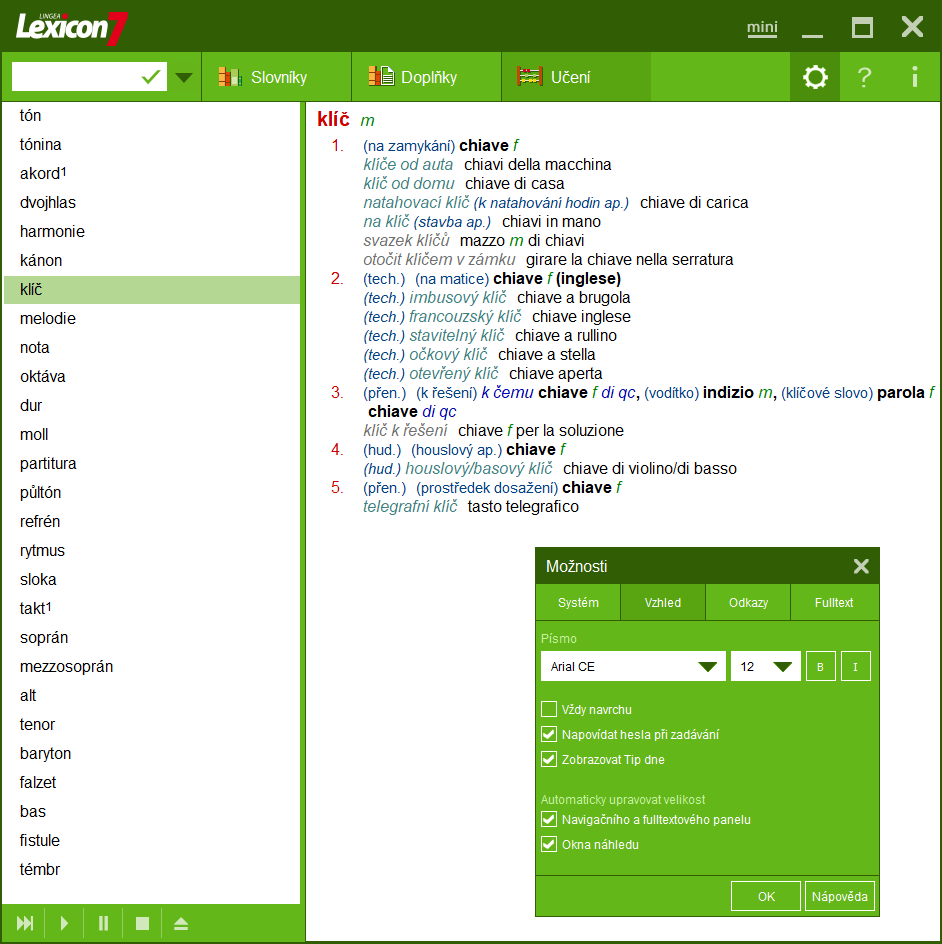Image resolution: width=942 pixels, height=944 pixels.
Task: Start playback with play icon
Action: [x=64, y=923]
